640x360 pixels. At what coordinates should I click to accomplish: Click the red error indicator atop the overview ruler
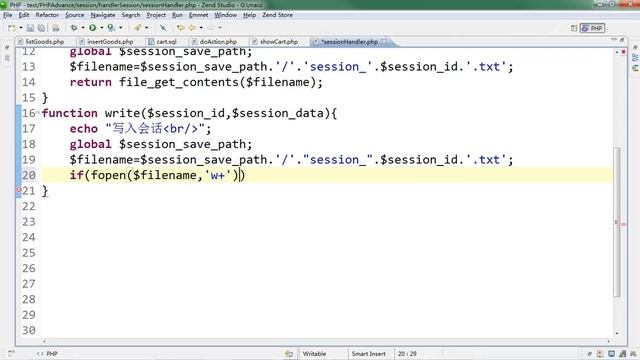pos(623,52)
